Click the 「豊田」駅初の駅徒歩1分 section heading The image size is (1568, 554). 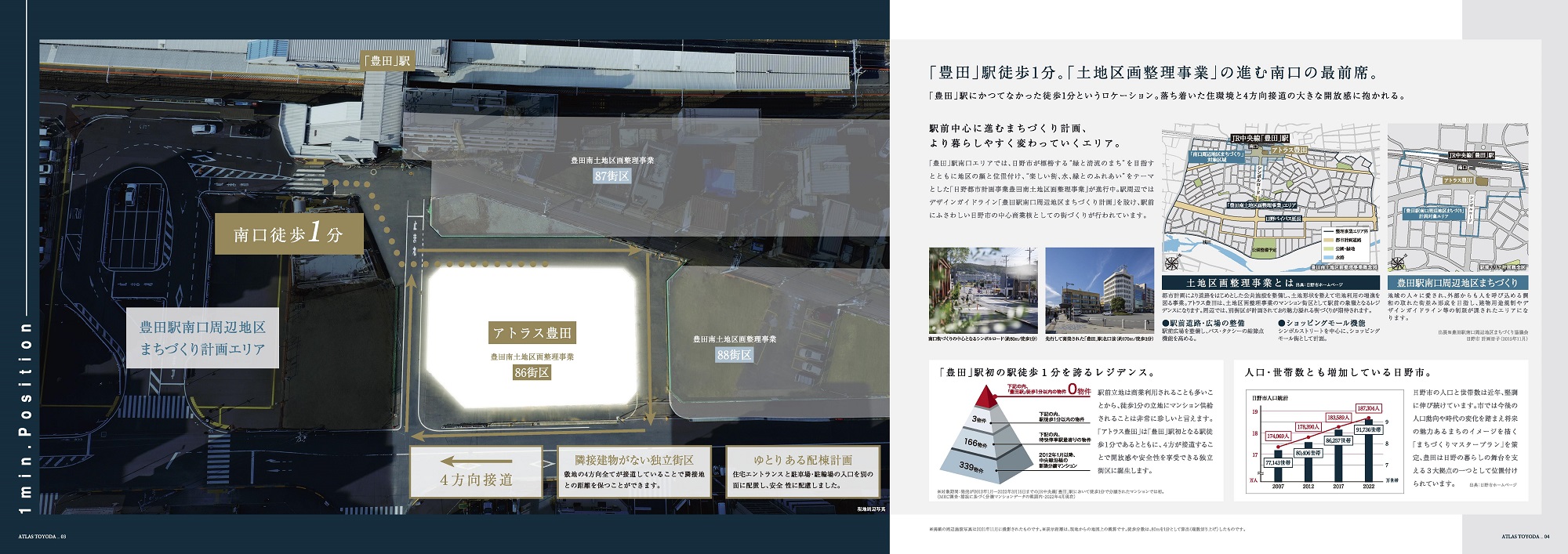pyautogui.click(x=1049, y=373)
